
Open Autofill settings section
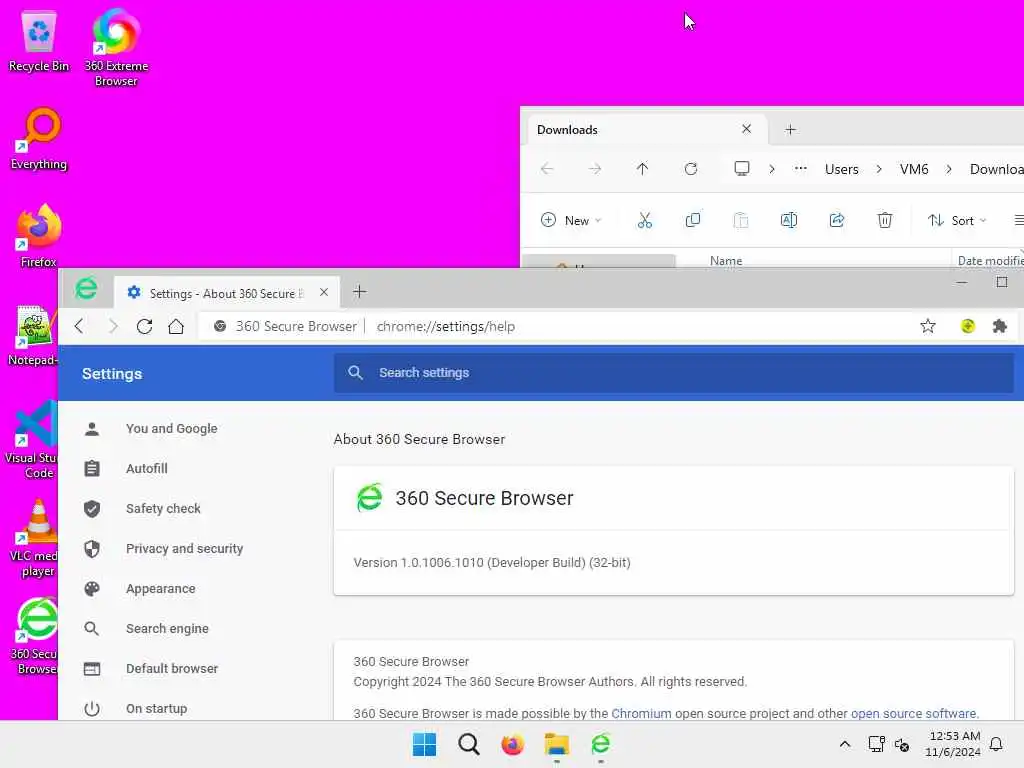pos(146,468)
